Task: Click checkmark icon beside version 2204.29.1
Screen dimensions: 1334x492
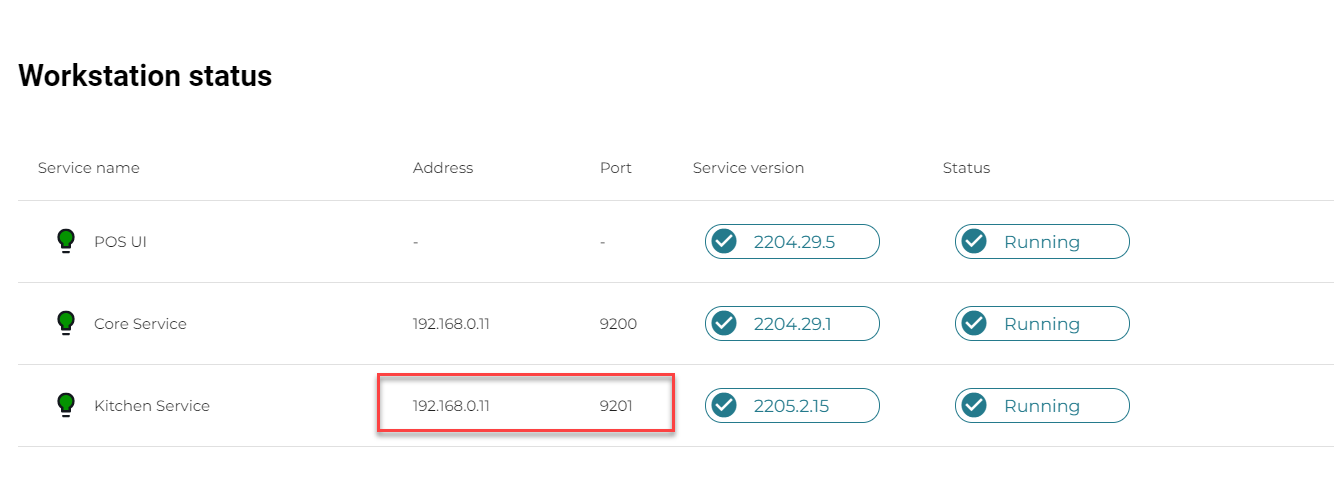Action: click(x=724, y=324)
